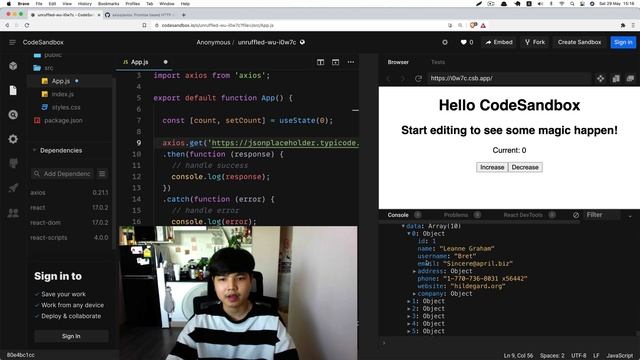
Task: Click the Spaces: 2 status bar entry
Action: tap(552, 356)
